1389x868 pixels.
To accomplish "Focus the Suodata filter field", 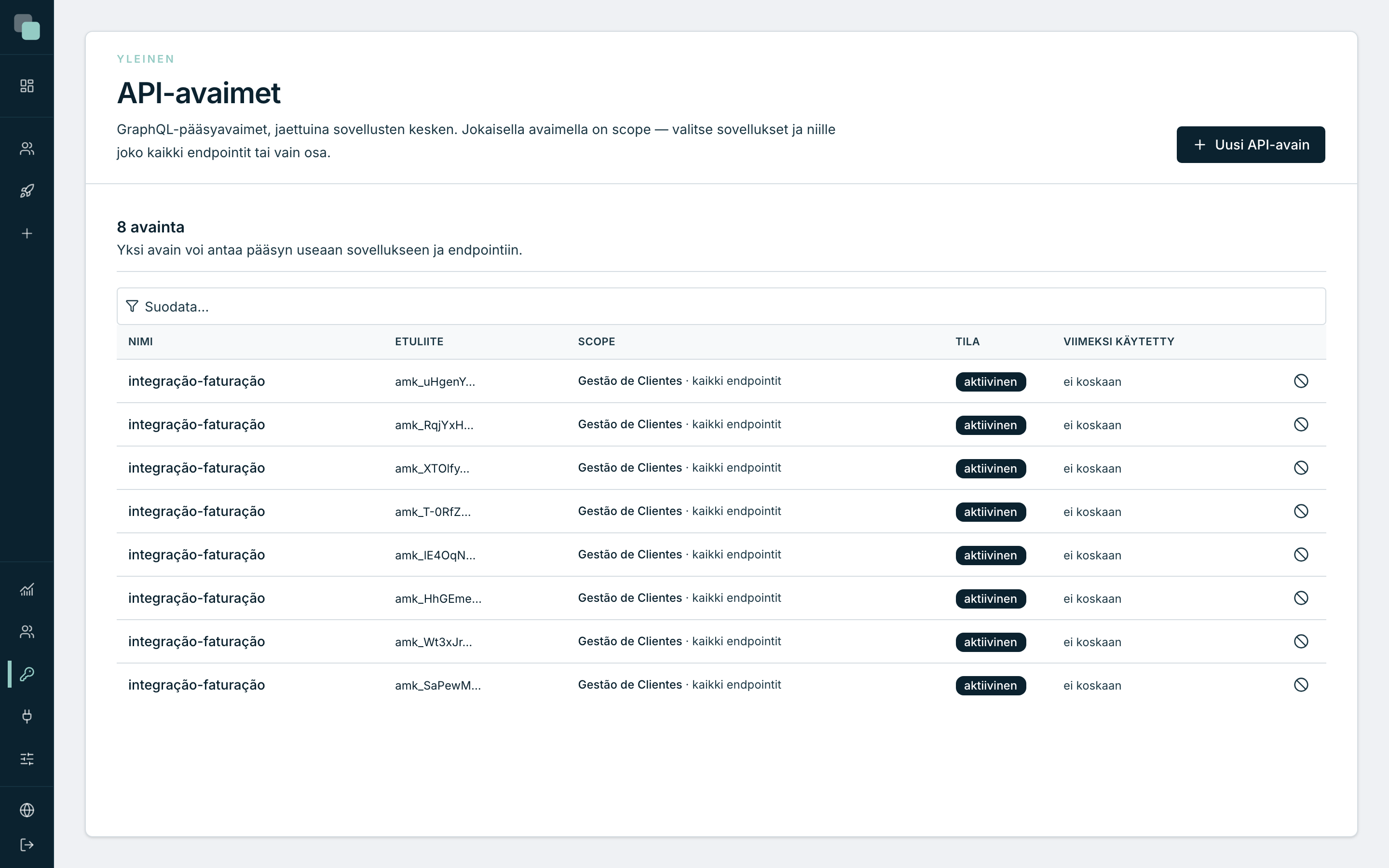I will coord(721,306).
